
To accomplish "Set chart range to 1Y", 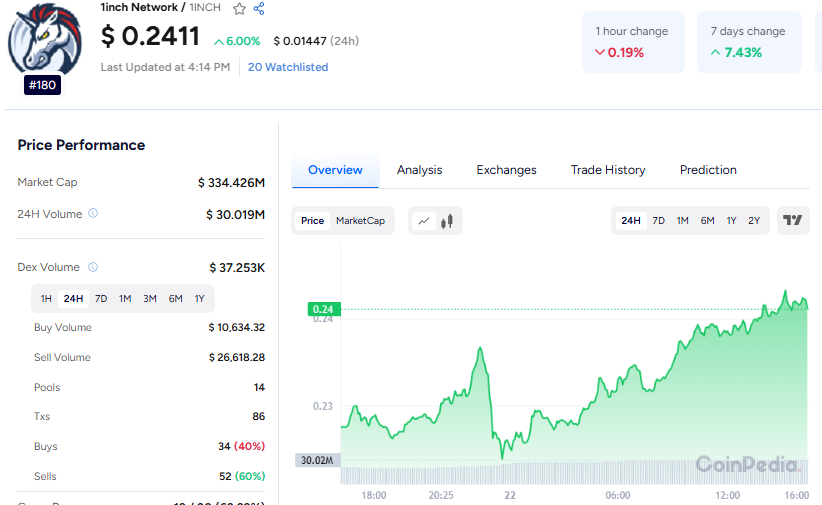I will (731, 221).
